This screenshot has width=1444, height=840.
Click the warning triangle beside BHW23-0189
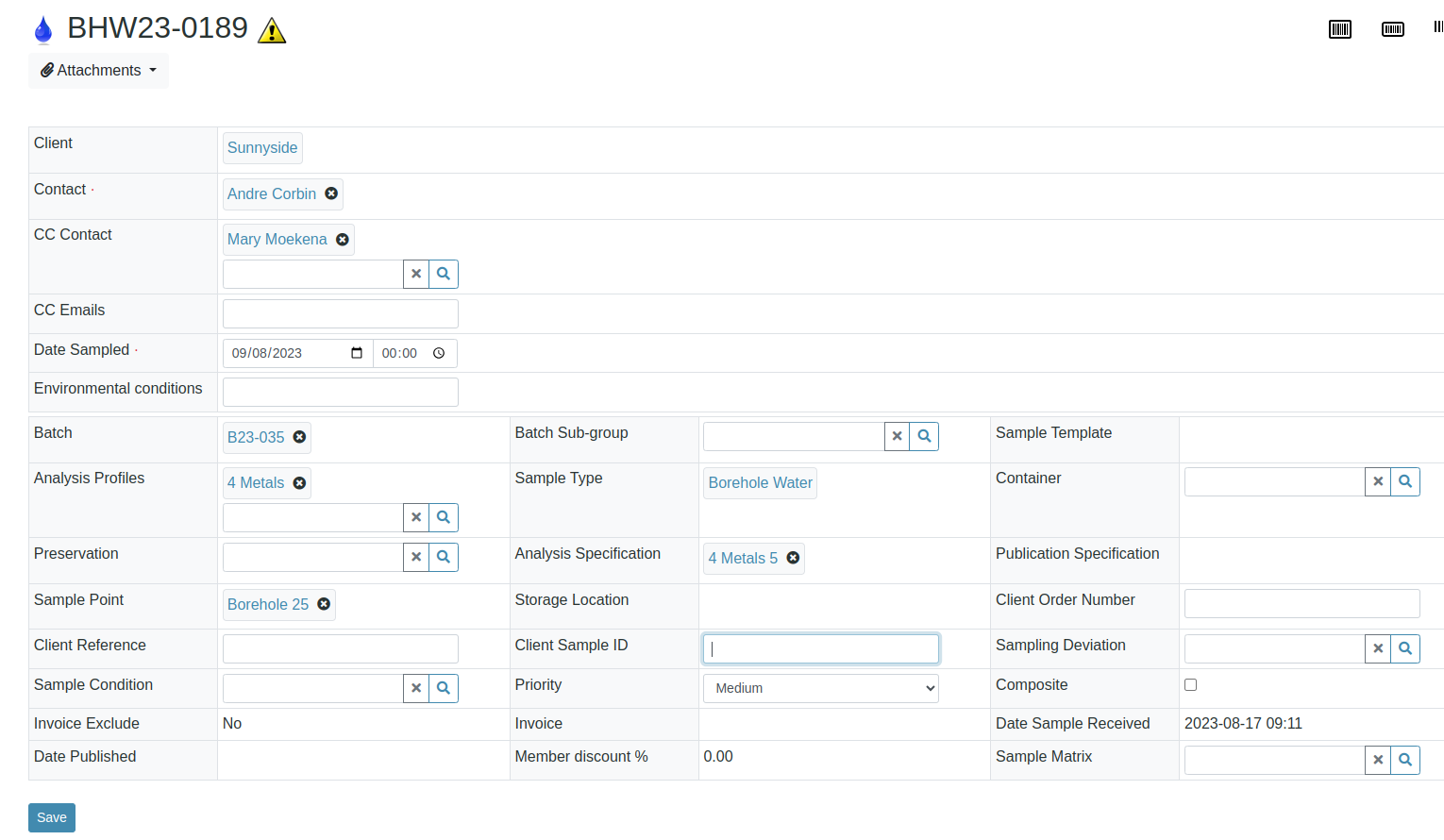[270, 29]
